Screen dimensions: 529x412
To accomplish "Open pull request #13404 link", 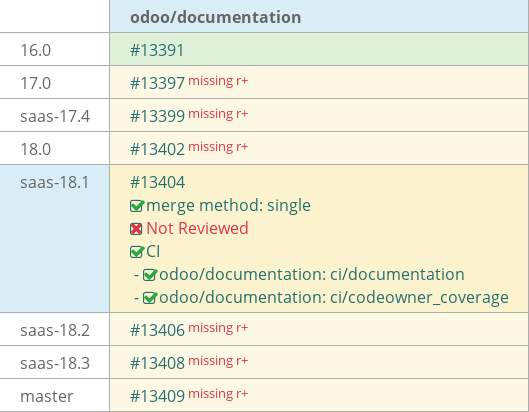I will [x=157, y=182].
